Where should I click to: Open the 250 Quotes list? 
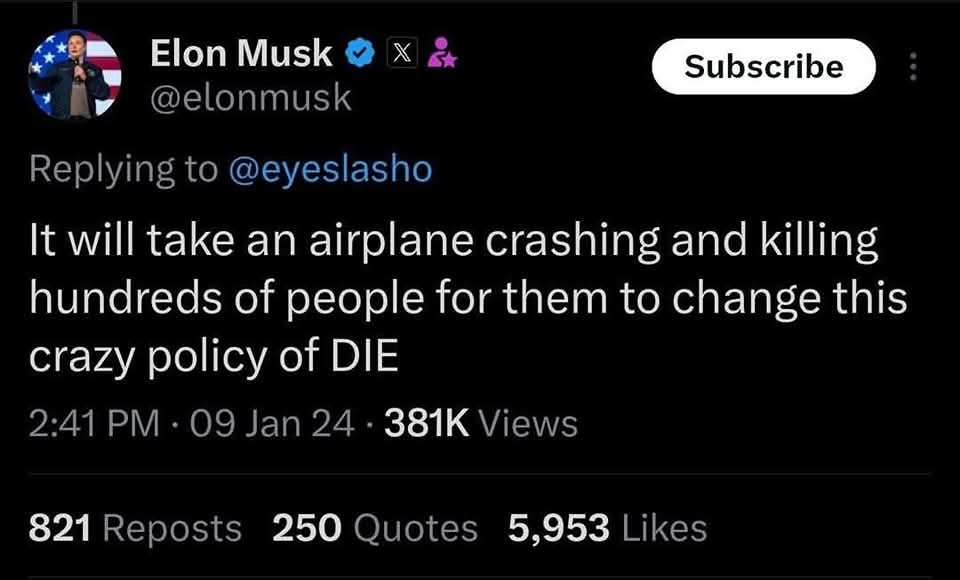point(375,528)
